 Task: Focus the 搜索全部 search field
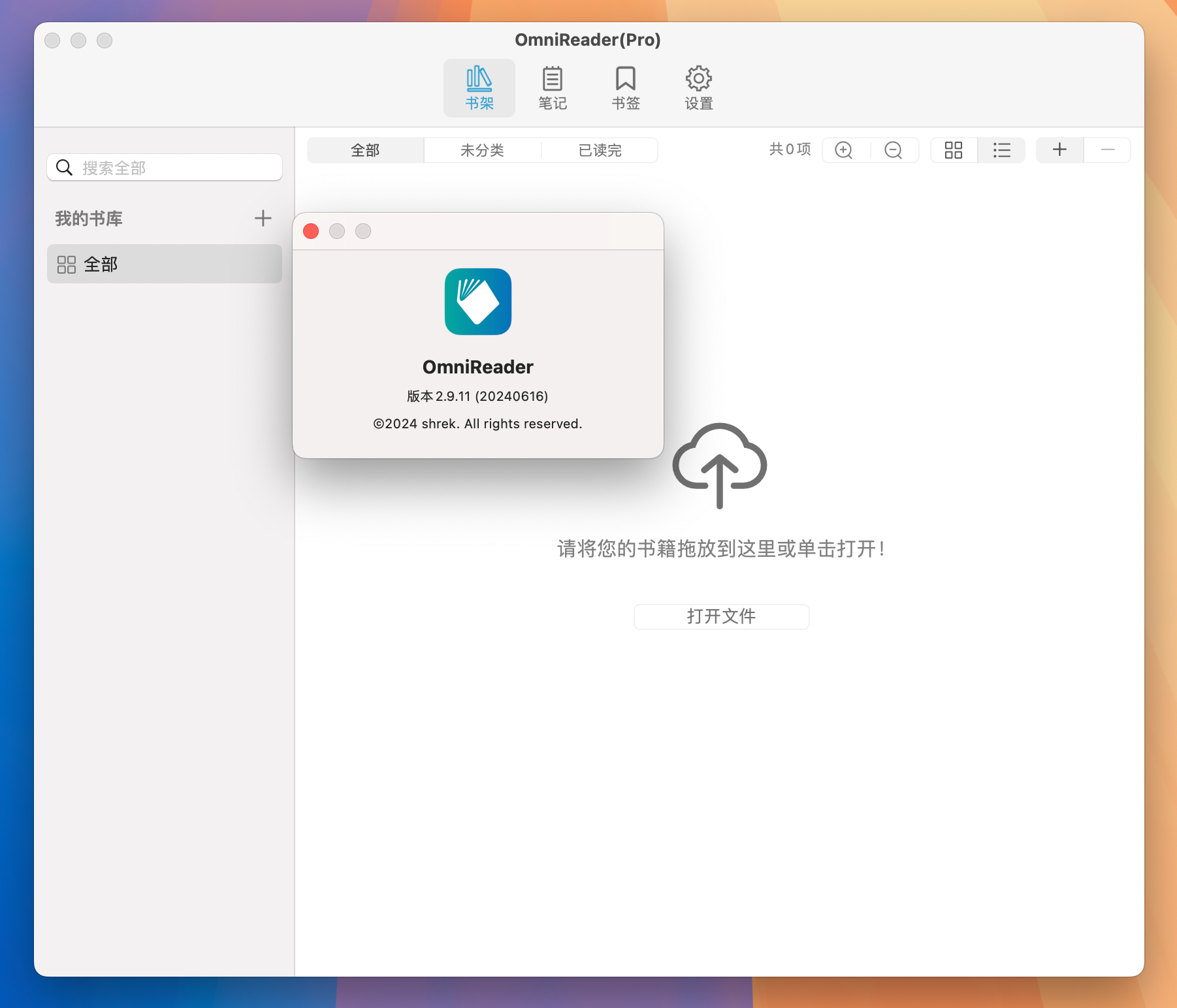[165, 168]
